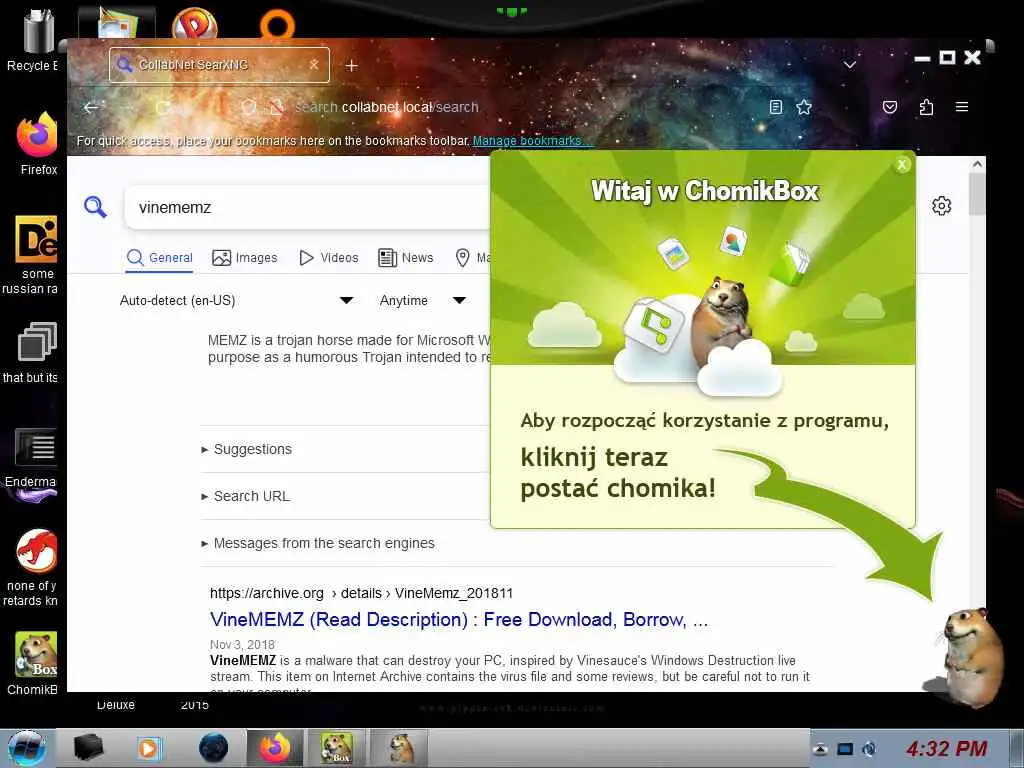
Task: Open SearXNG preferences gear icon
Action: pos(941,206)
